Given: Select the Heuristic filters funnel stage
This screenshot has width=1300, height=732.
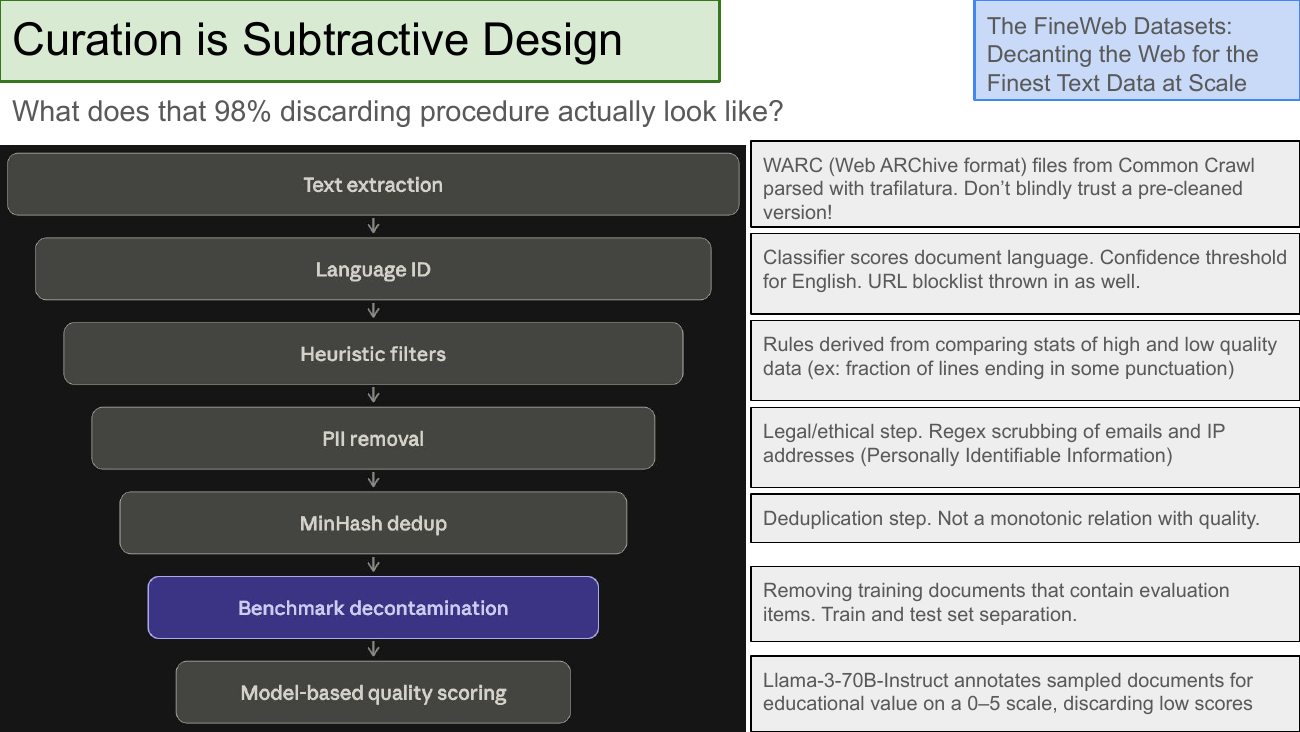Looking at the screenshot, I should pyautogui.click(x=373, y=354).
